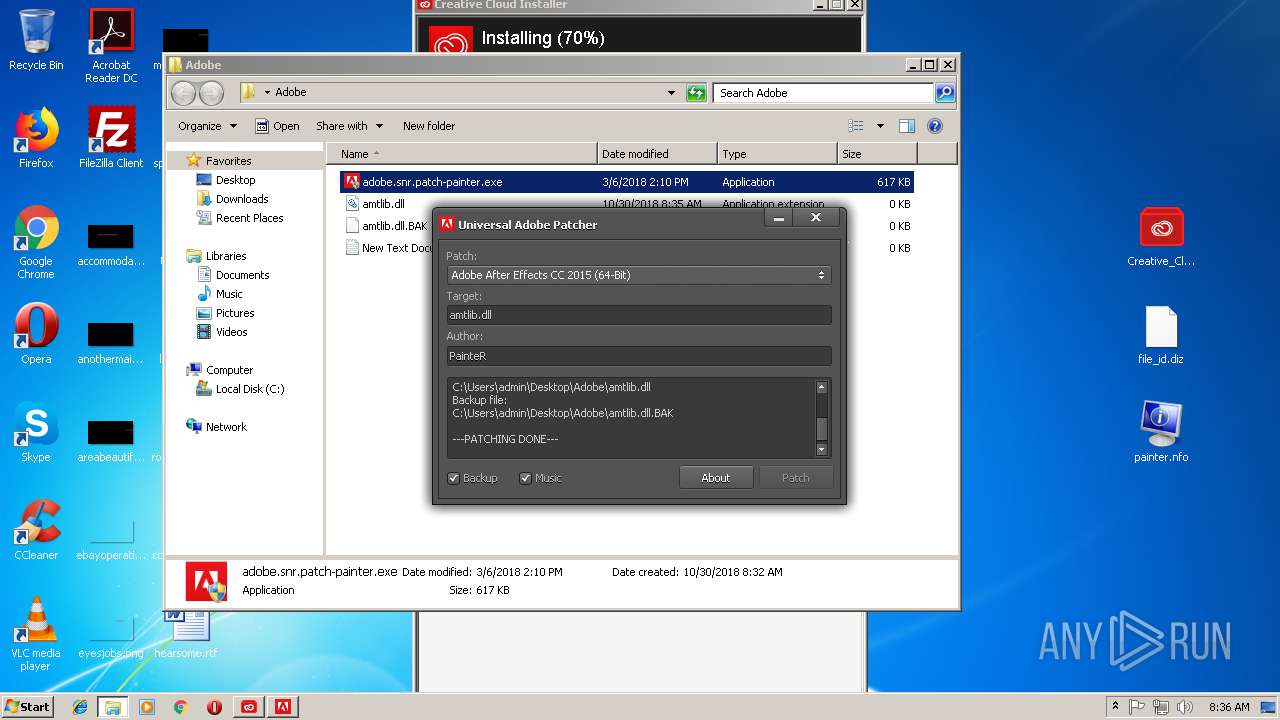Open Opera taskbar icon
Screen dimensions: 1280x720
click(214, 707)
